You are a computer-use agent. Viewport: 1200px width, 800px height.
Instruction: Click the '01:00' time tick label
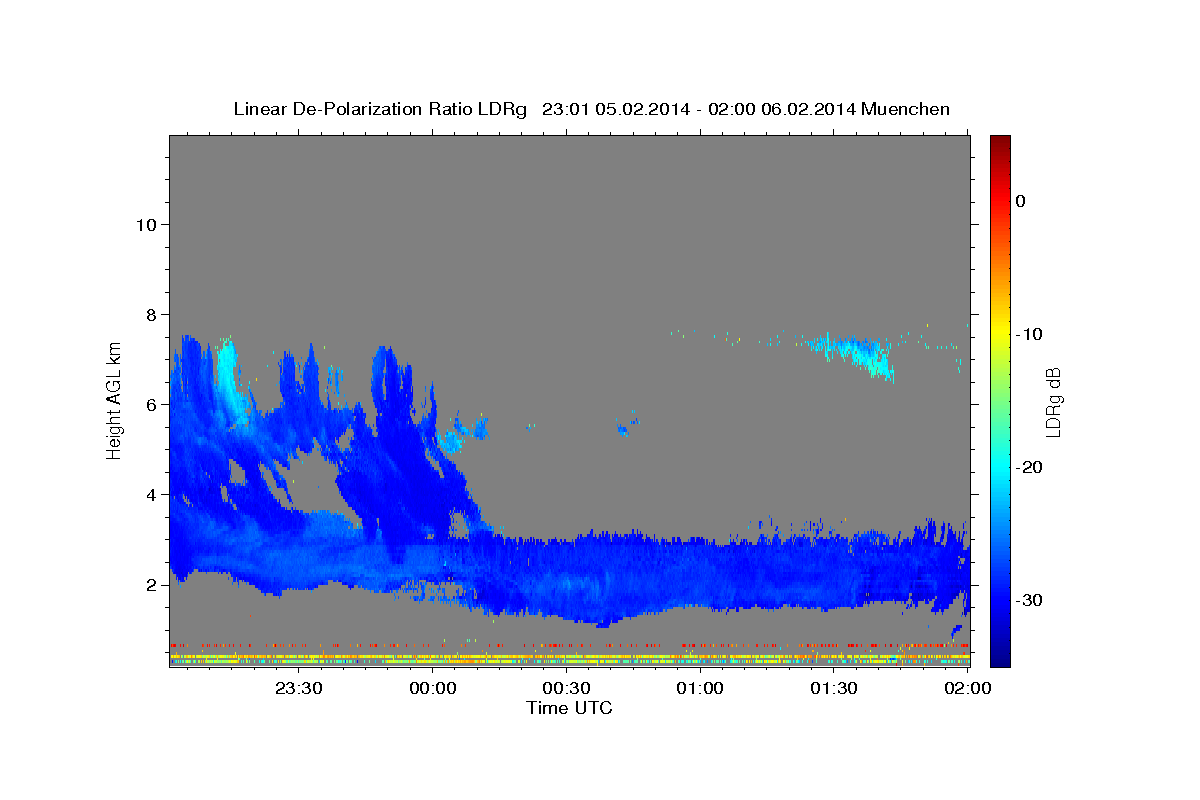point(700,688)
